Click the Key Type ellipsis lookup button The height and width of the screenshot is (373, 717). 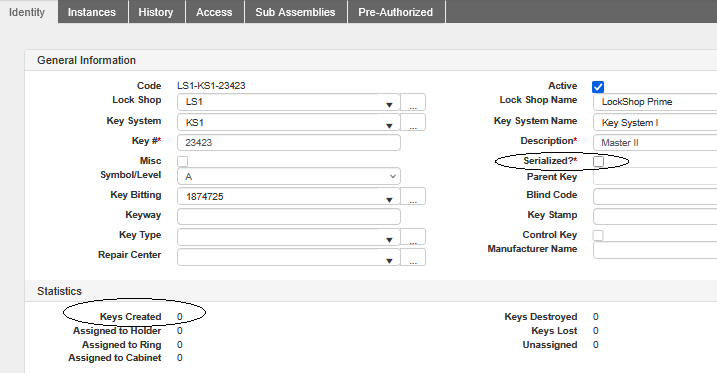coord(413,237)
